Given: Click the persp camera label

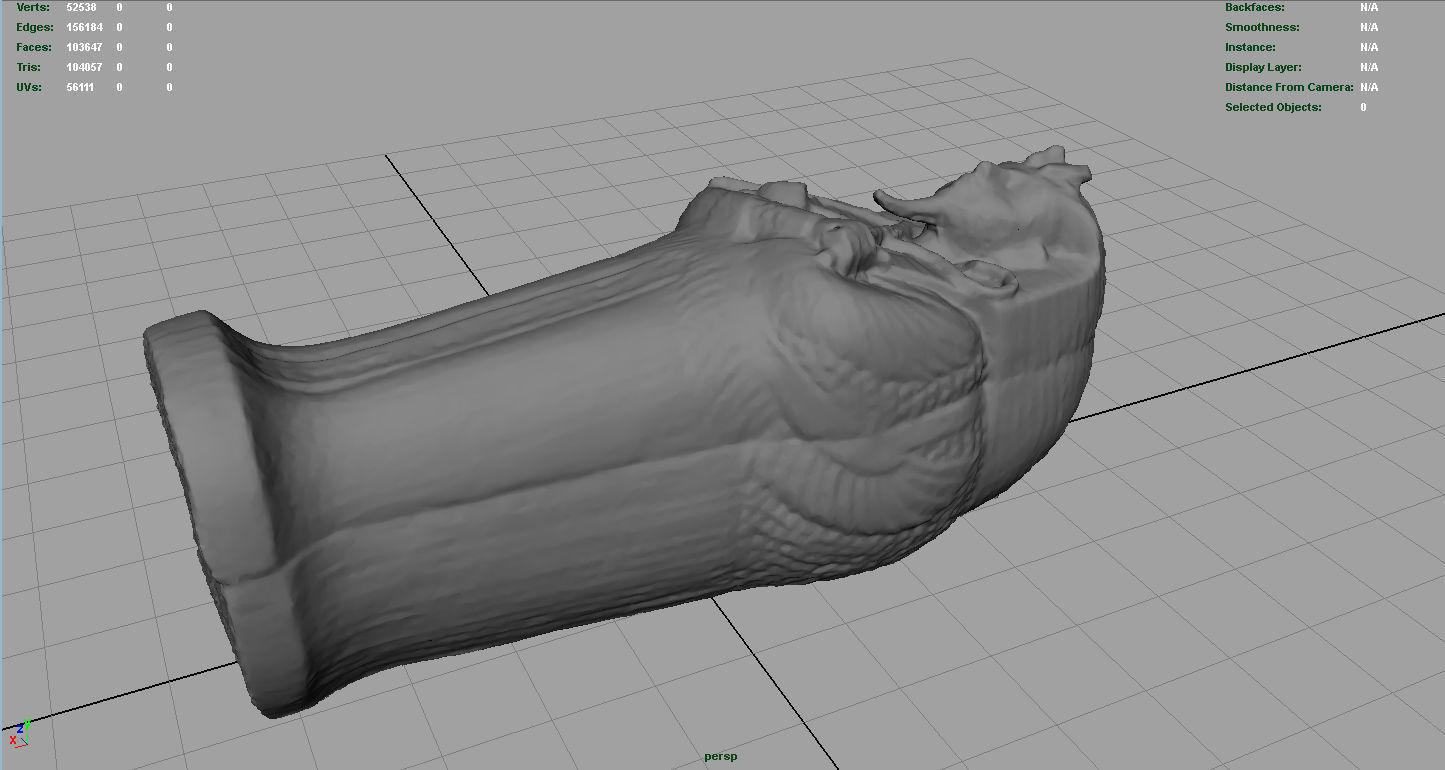Looking at the screenshot, I should pos(721,757).
